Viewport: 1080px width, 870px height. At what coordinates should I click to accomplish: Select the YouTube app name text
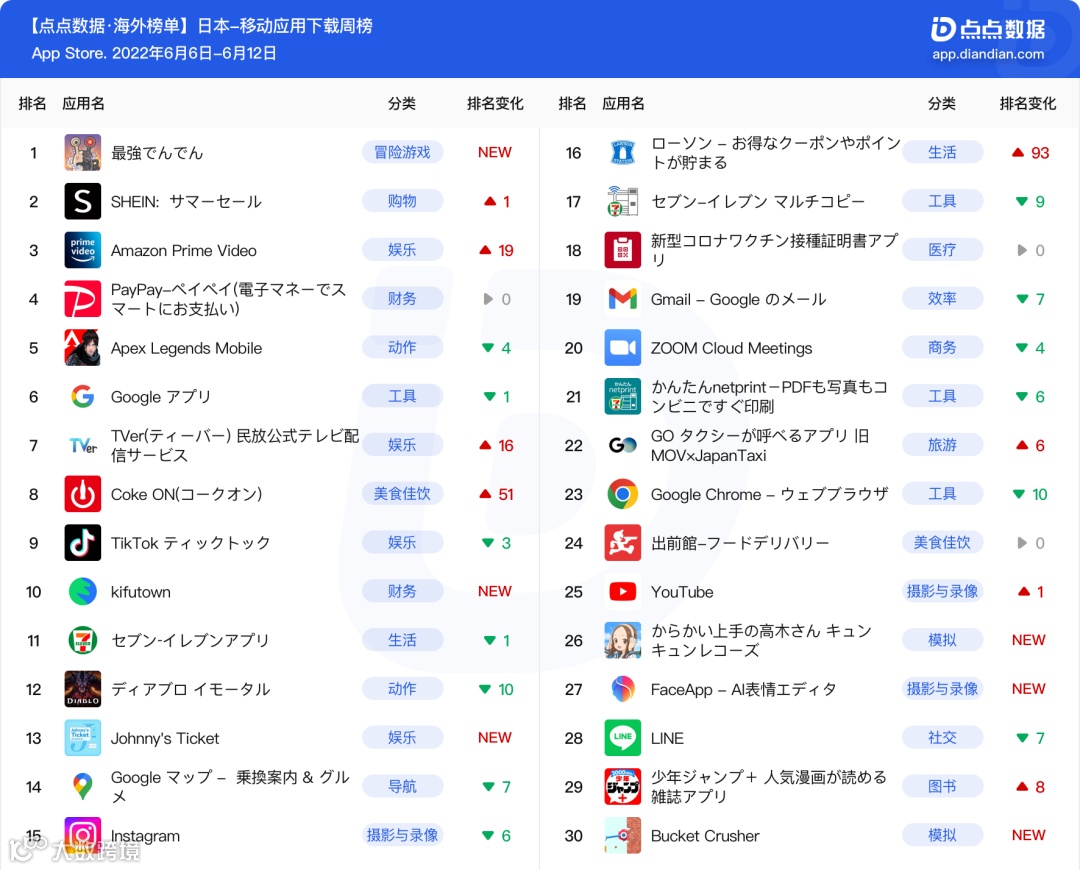point(682,592)
